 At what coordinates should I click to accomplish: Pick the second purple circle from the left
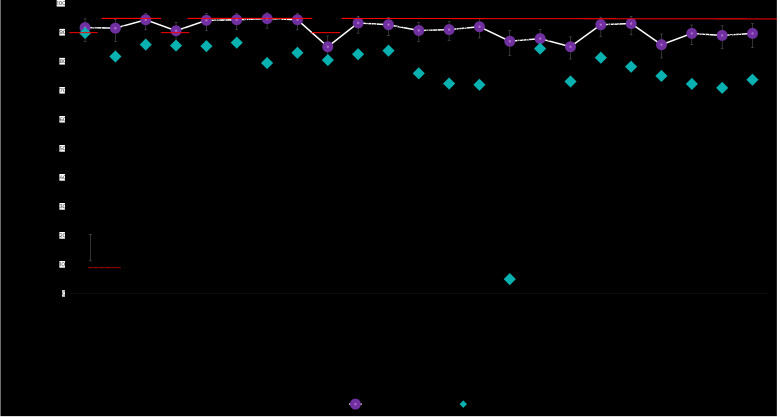(115, 28)
